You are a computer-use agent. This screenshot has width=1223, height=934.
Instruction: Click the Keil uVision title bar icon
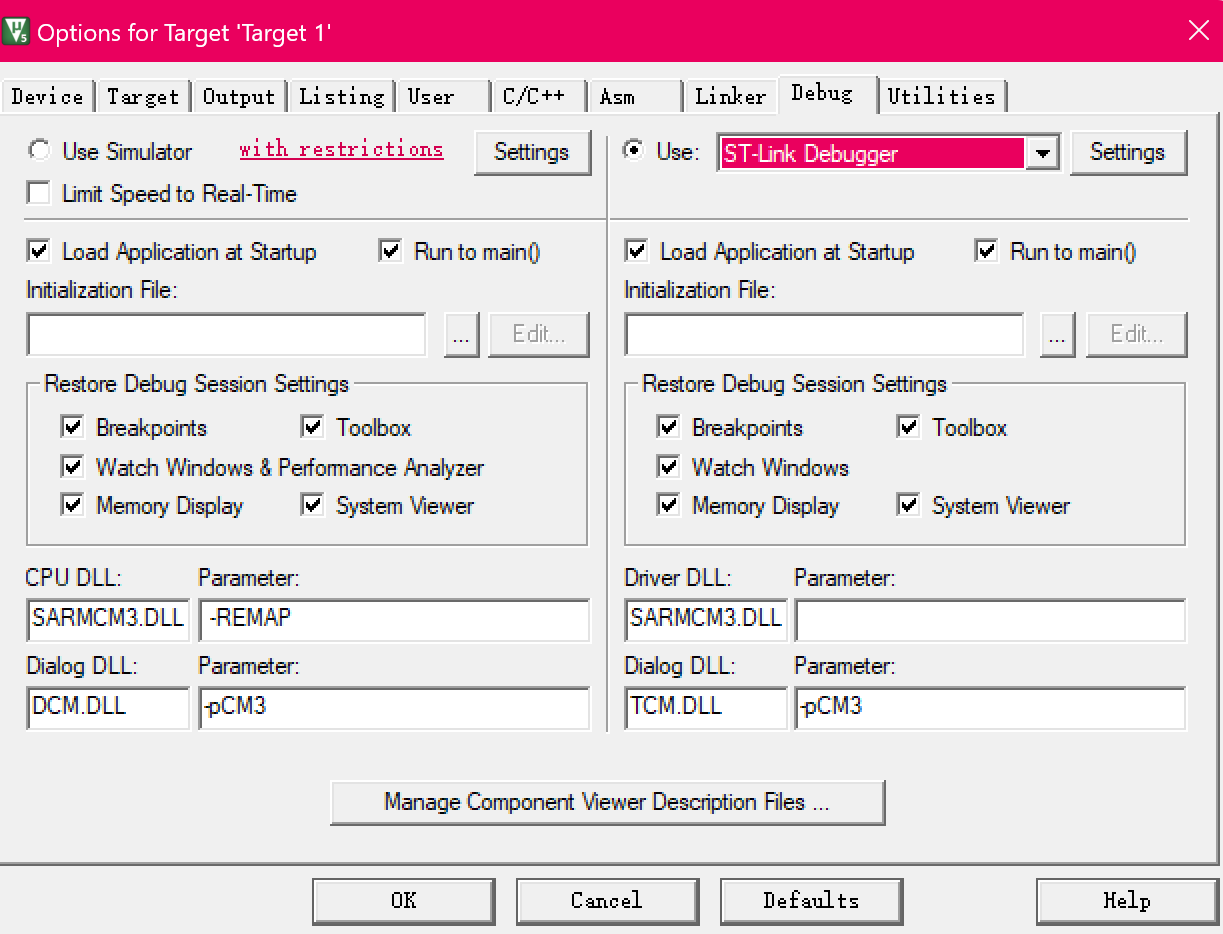point(17,31)
